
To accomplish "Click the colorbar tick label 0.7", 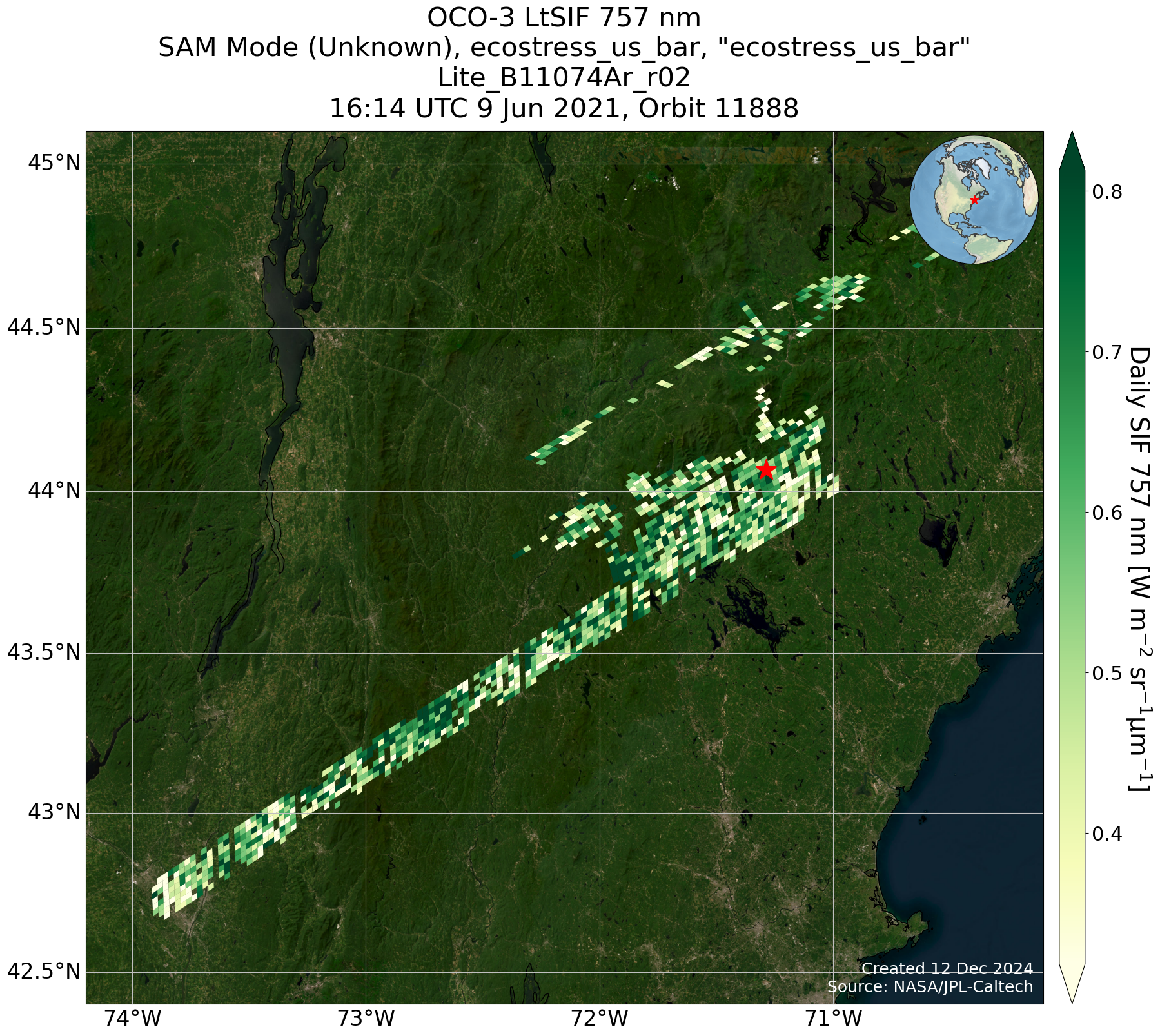I will point(1106,352).
